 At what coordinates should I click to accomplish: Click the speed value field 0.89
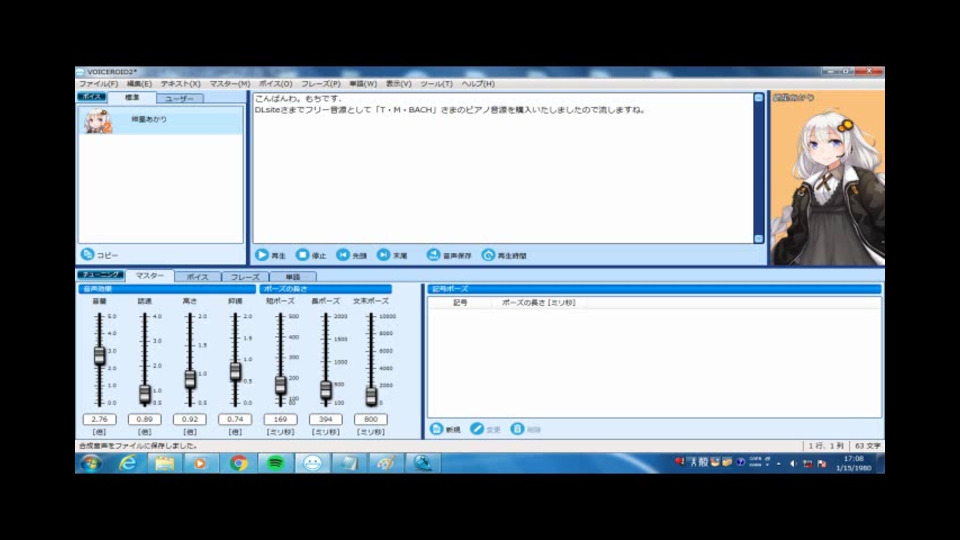tap(144, 419)
